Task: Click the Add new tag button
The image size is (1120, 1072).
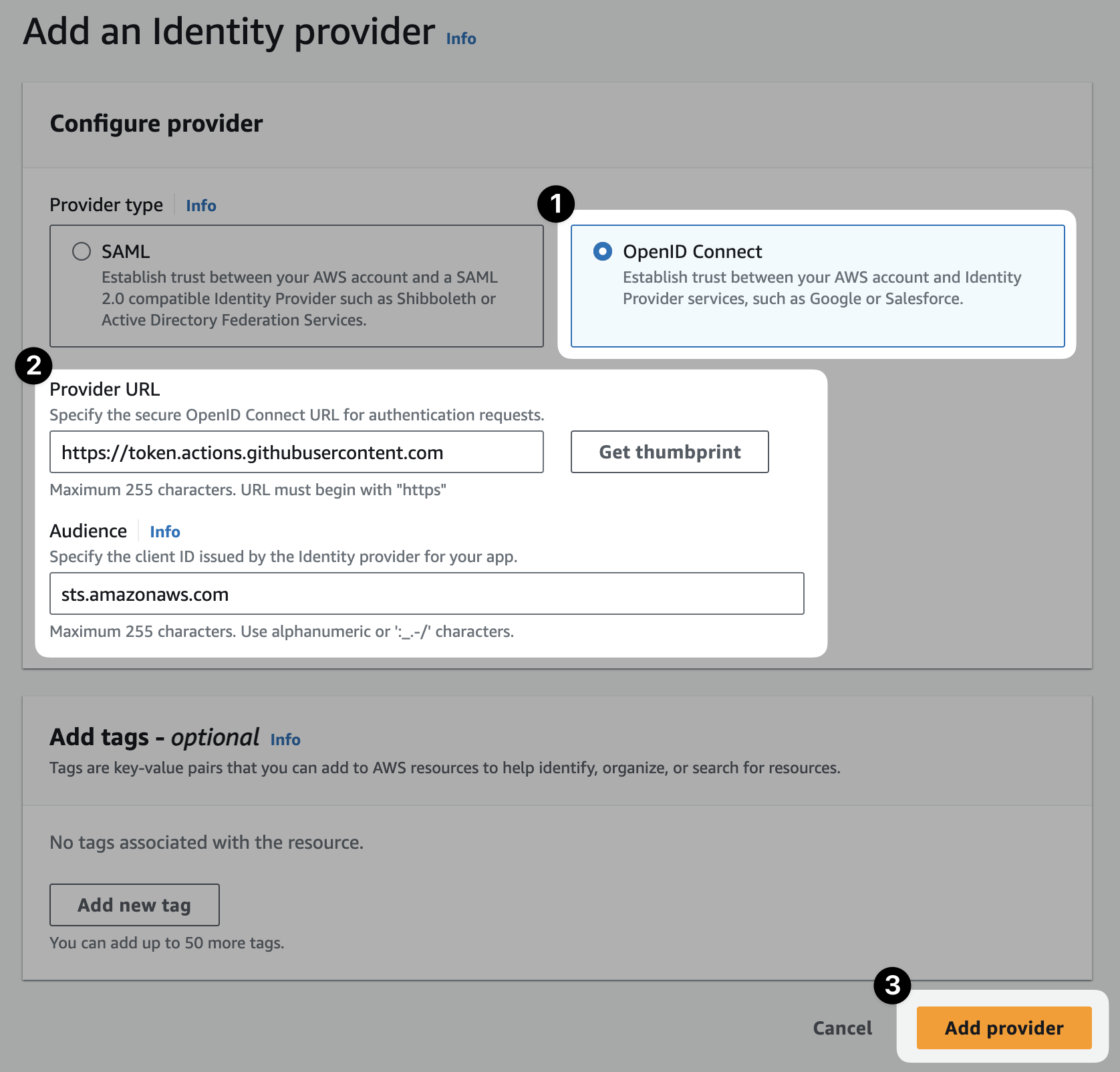Action: tap(134, 905)
